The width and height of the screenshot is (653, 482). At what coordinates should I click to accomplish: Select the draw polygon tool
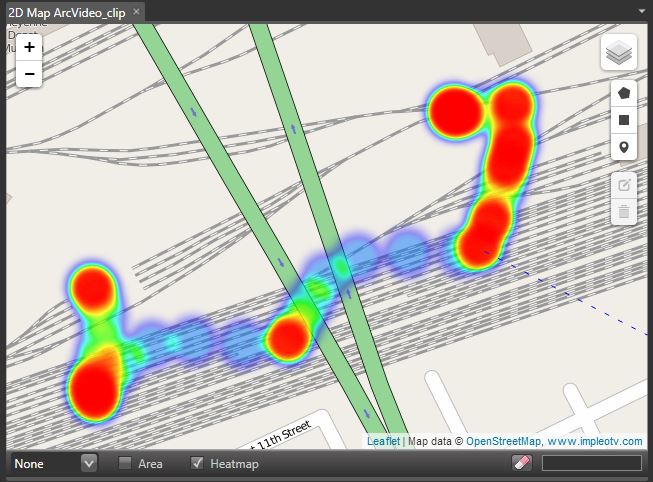[x=624, y=93]
